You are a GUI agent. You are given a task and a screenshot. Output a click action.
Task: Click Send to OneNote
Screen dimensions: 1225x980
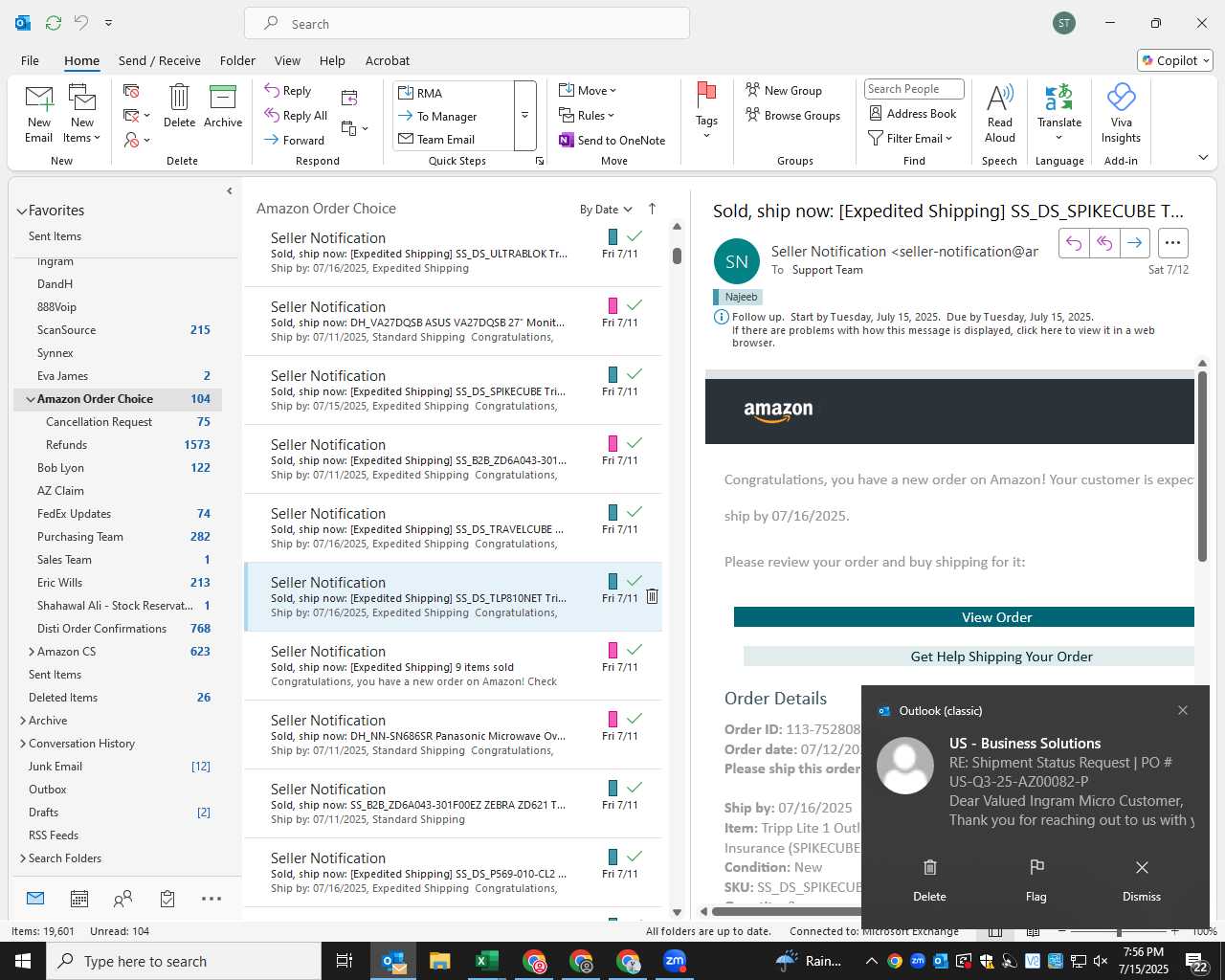point(612,140)
